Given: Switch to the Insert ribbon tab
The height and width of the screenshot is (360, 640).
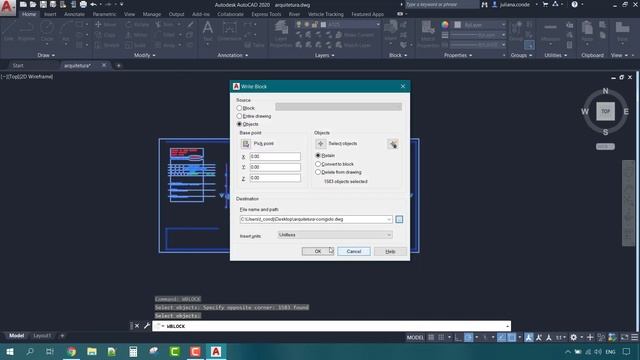Looking at the screenshot, I should coord(50,14).
